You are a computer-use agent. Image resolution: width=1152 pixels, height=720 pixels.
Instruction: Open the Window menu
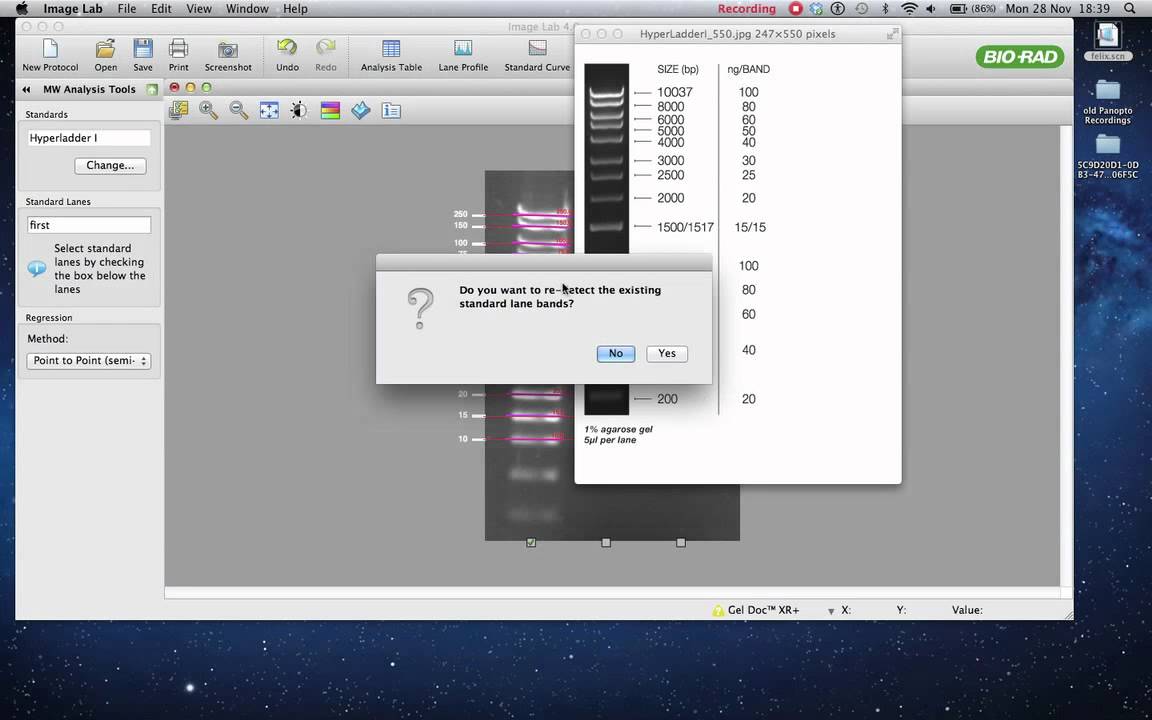pos(247,9)
